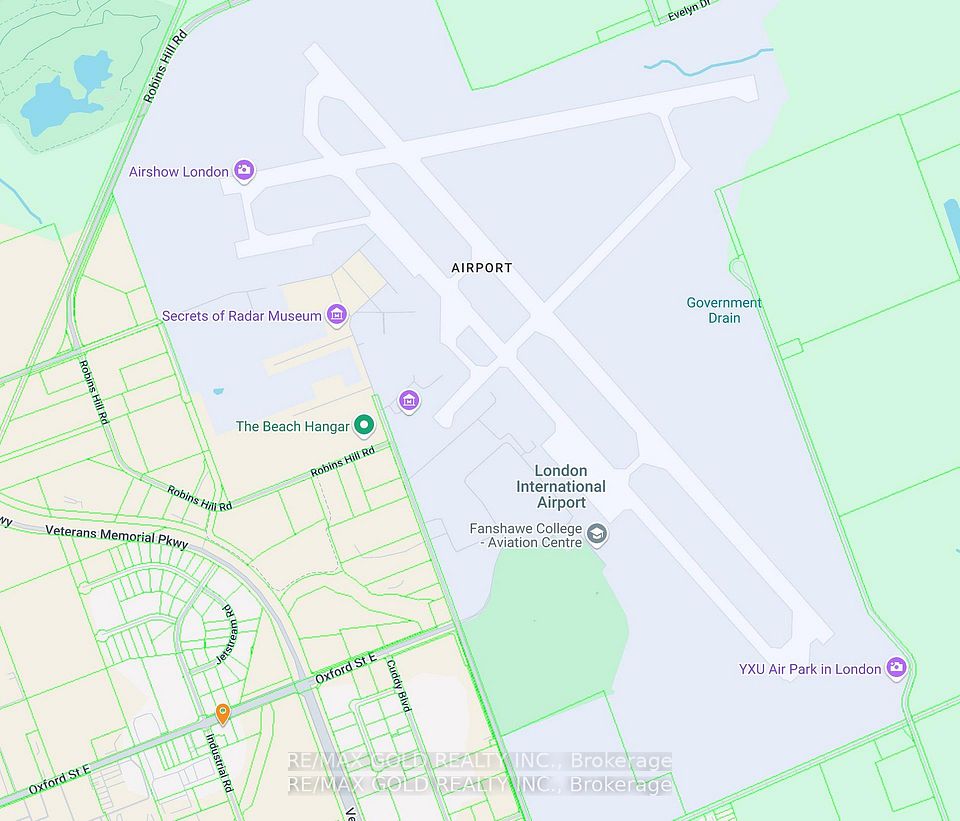Click the London International Airport label

pyautogui.click(x=561, y=486)
